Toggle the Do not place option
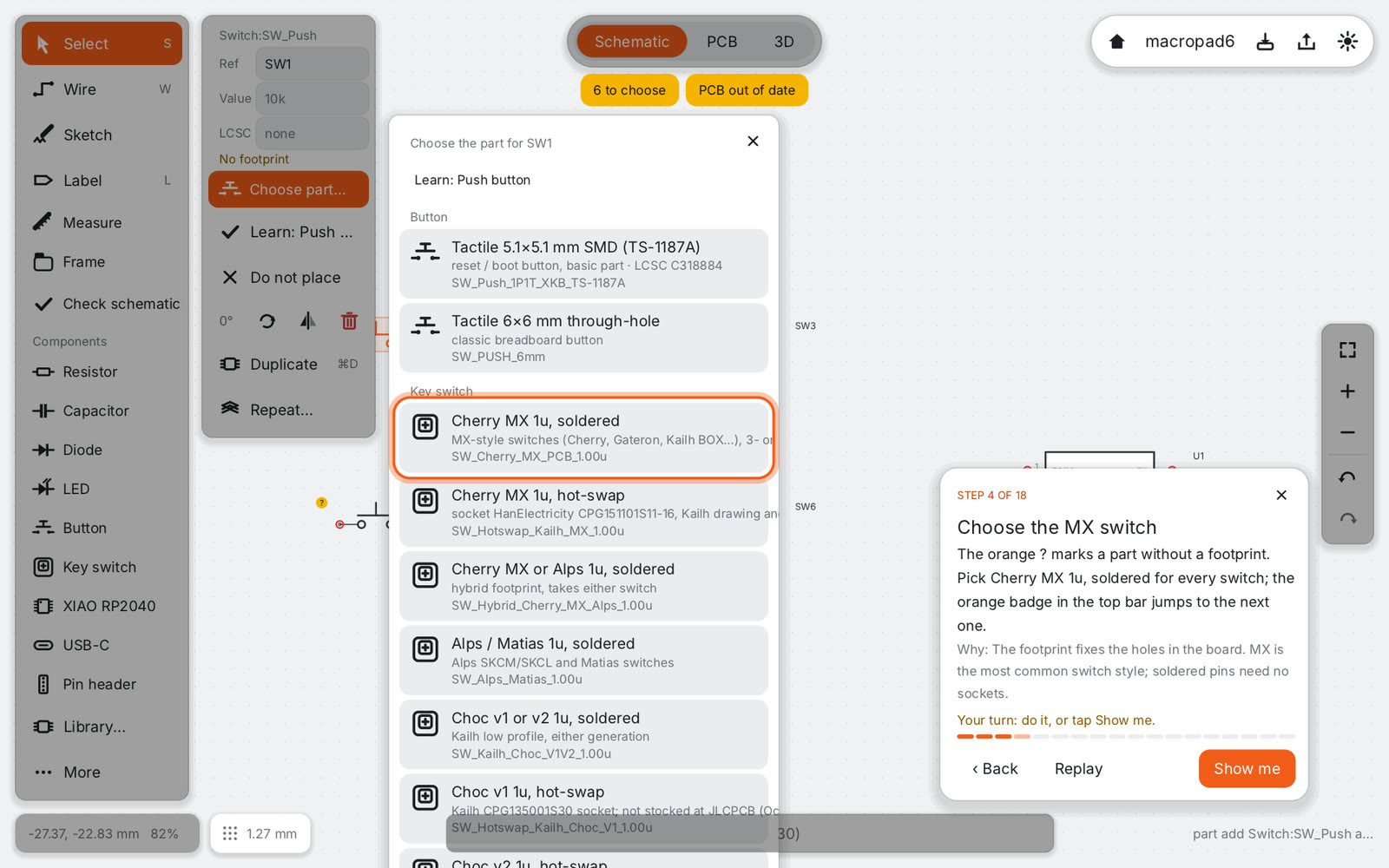 (x=288, y=278)
